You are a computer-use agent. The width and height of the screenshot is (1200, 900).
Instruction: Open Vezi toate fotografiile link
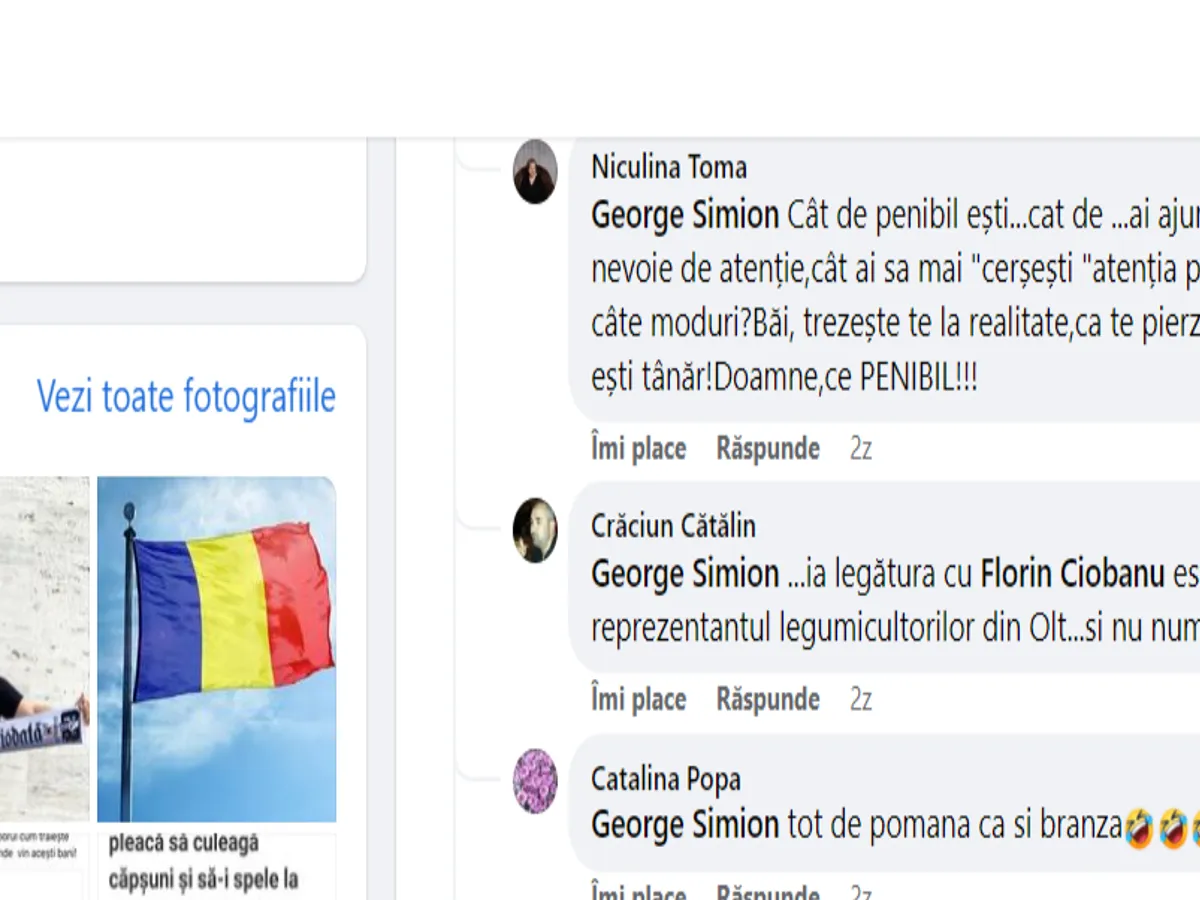186,397
